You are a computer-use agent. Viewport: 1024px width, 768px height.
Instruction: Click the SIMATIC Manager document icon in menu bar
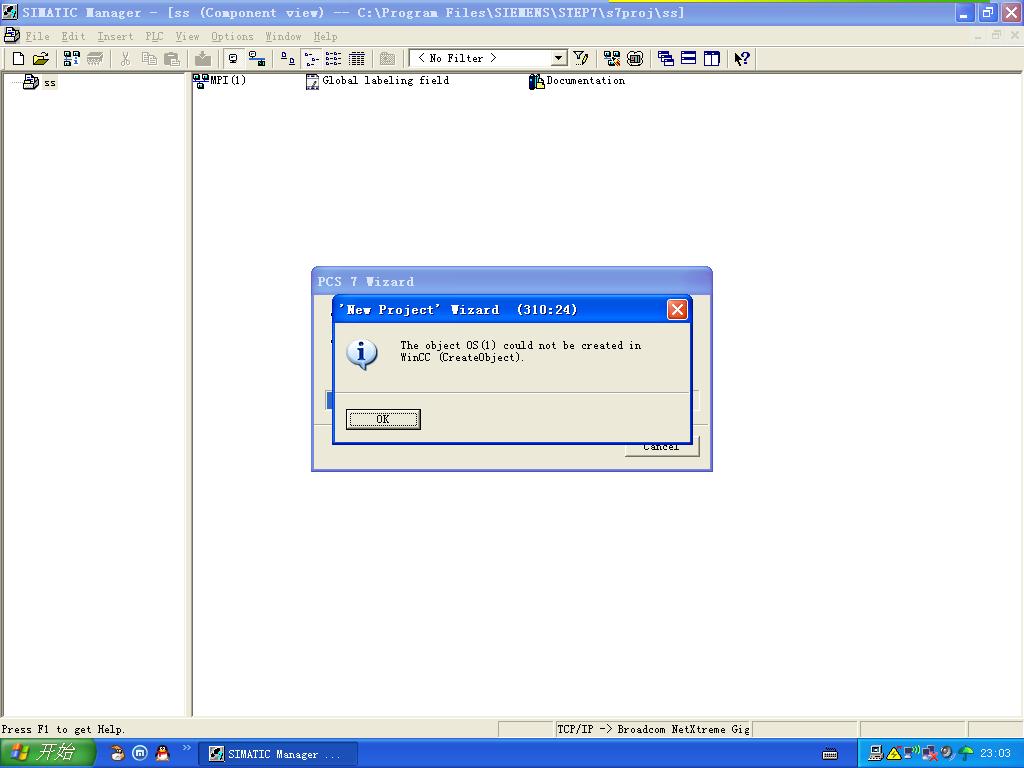11,35
